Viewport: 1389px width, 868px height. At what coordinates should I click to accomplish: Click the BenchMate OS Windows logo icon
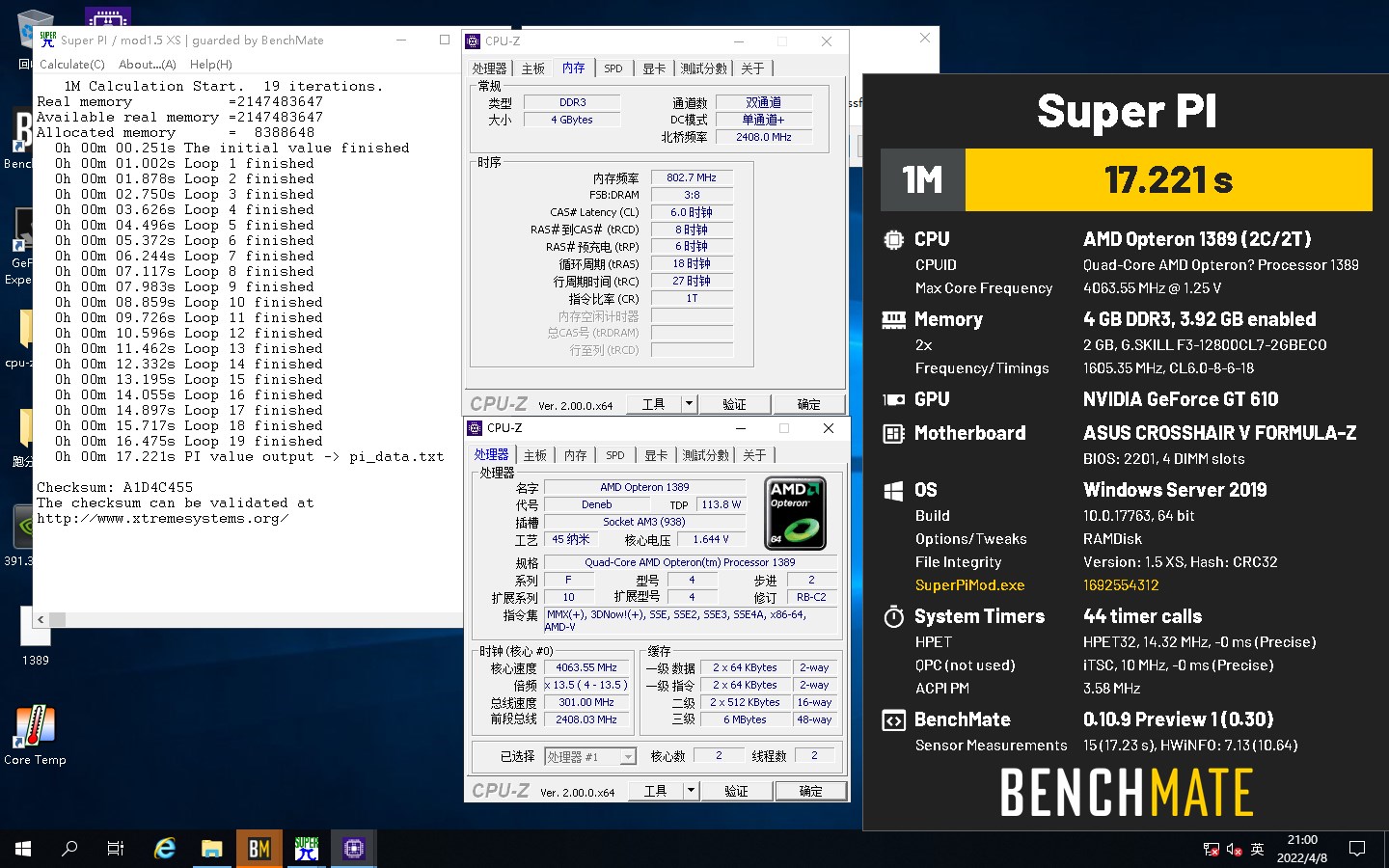(894, 490)
